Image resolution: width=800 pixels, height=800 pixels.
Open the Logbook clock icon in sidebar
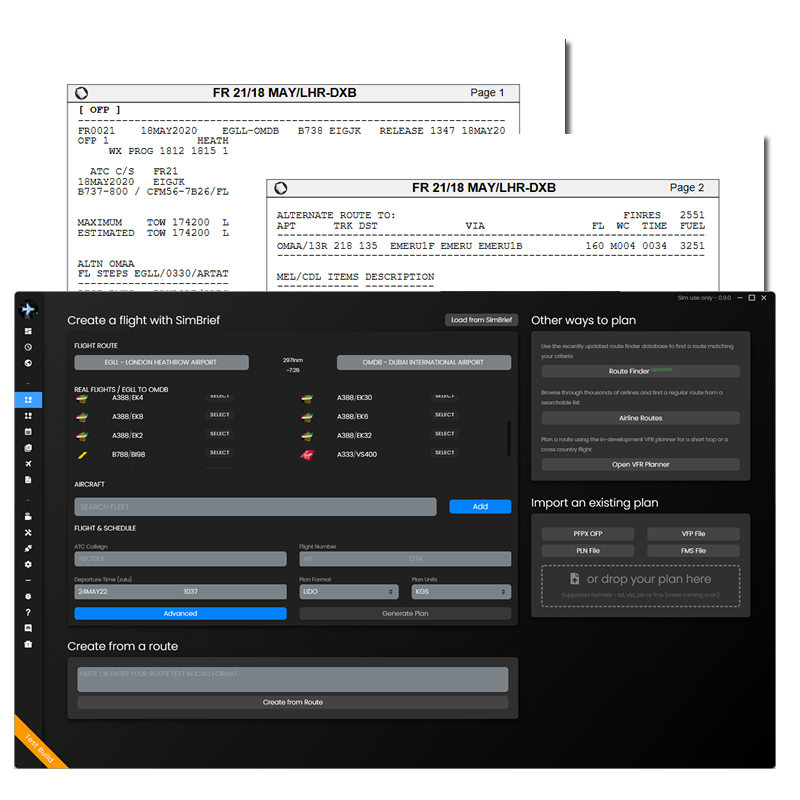pos(29,348)
